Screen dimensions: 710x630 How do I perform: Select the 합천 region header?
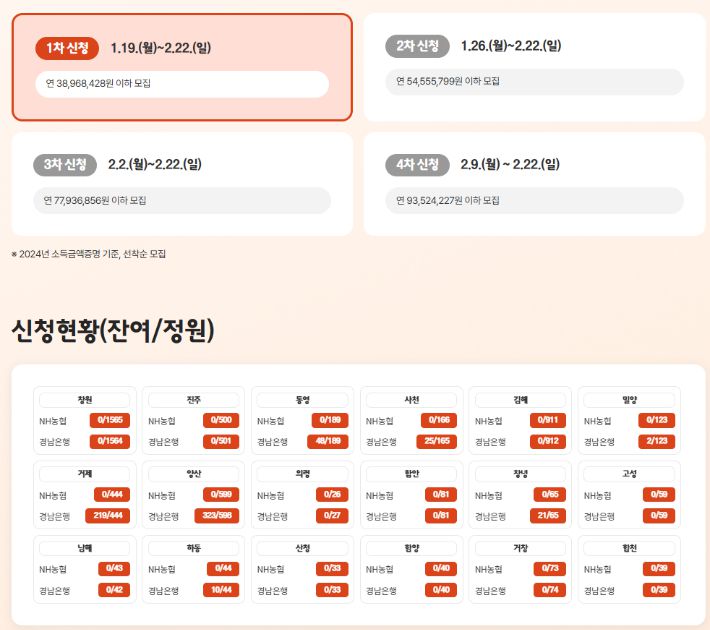click(x=630, y=548)
